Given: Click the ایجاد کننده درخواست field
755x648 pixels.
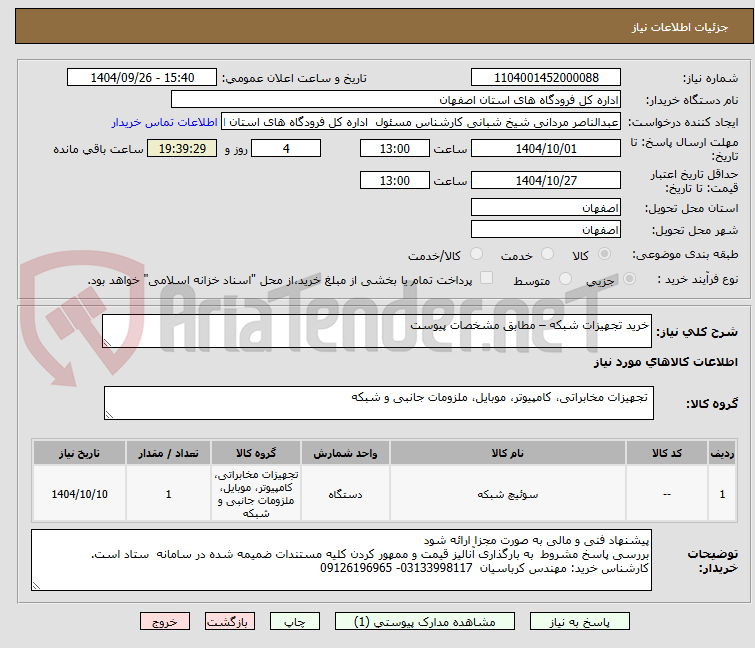Looking at the screenshot, I should pyautogui.click(x=421, y=122).
